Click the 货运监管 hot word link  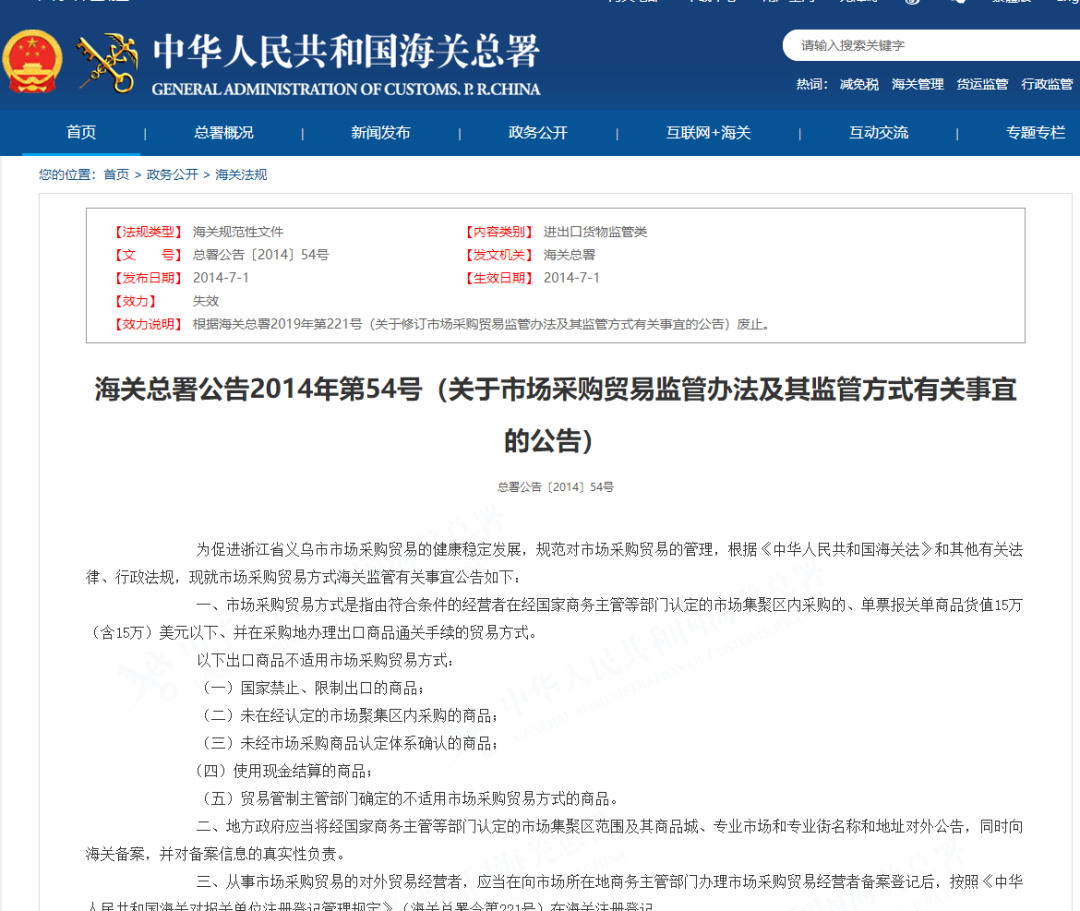click(x=981, y=84)
